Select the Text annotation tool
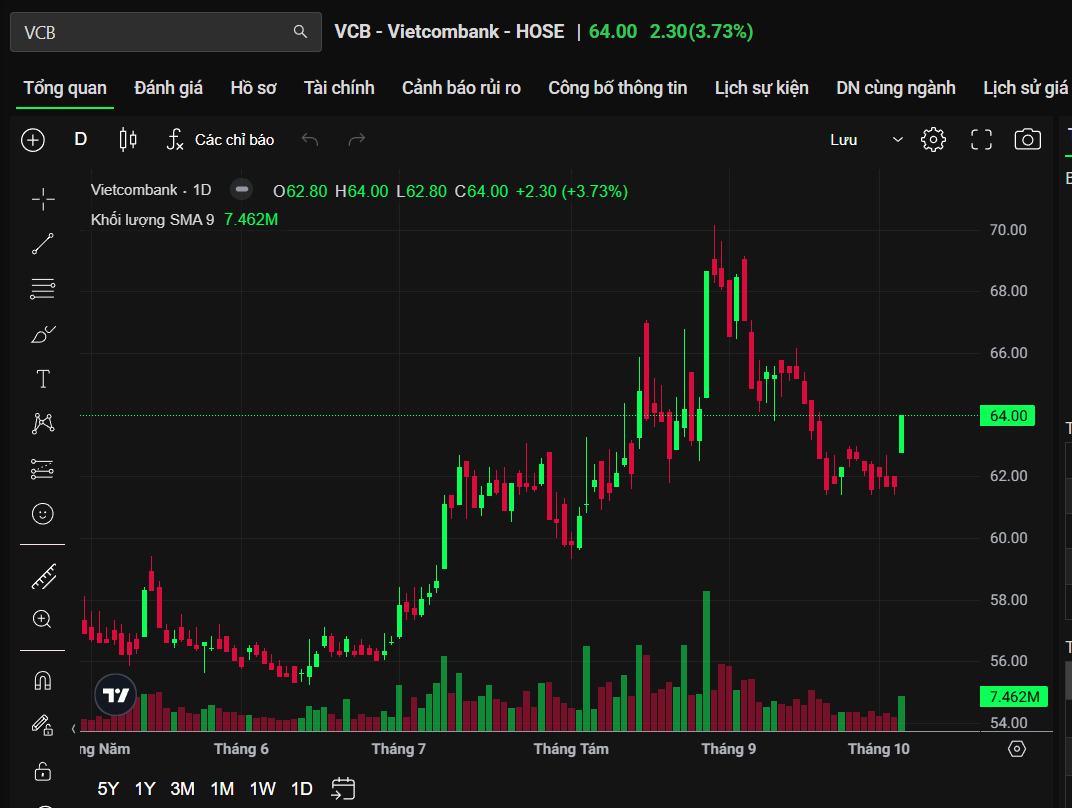This screenshot has height=808, width=1072. pos(43,379)
